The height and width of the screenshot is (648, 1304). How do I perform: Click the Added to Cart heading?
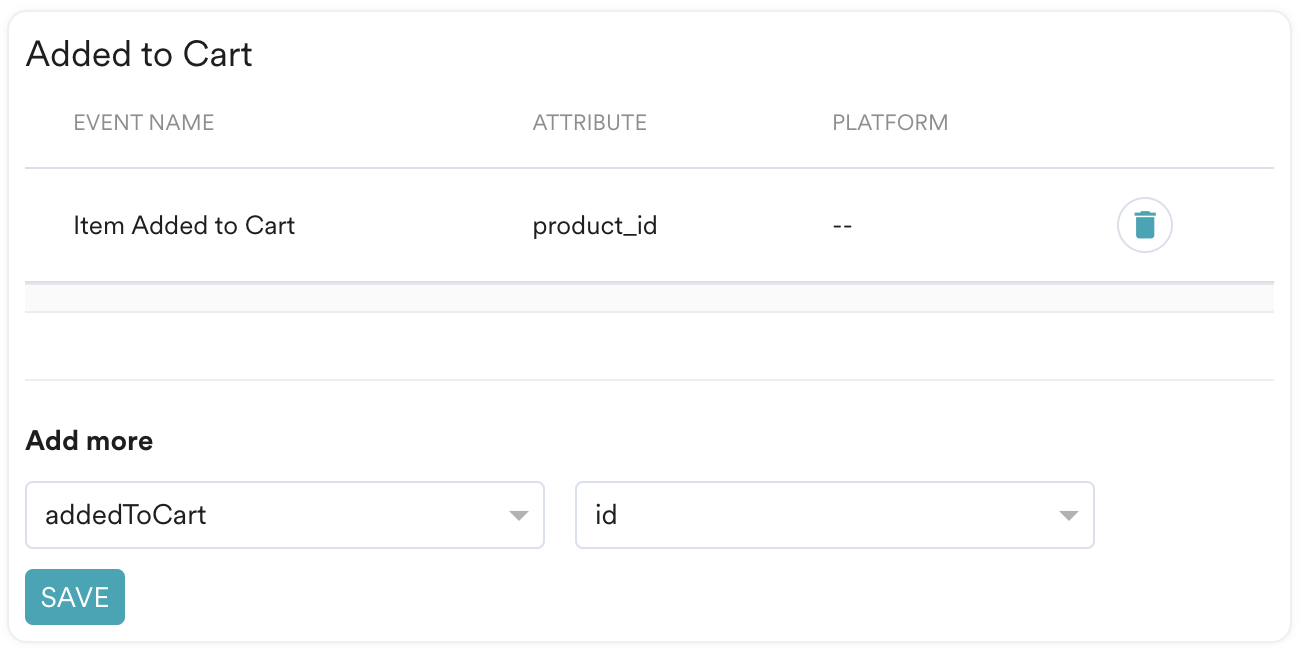point(139,54)
